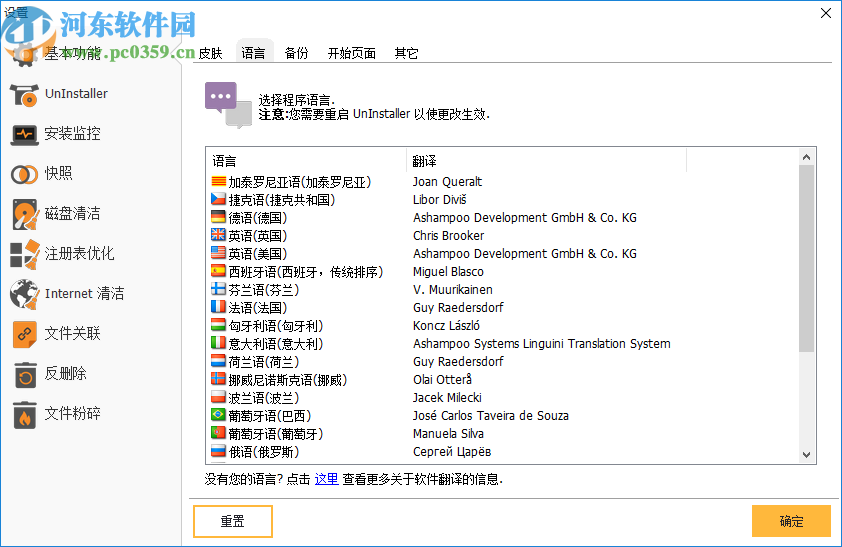Image resolution: width=842 pixels, height=547 pixels.
Task: Click the Czech flag icon
Action: 218,199
